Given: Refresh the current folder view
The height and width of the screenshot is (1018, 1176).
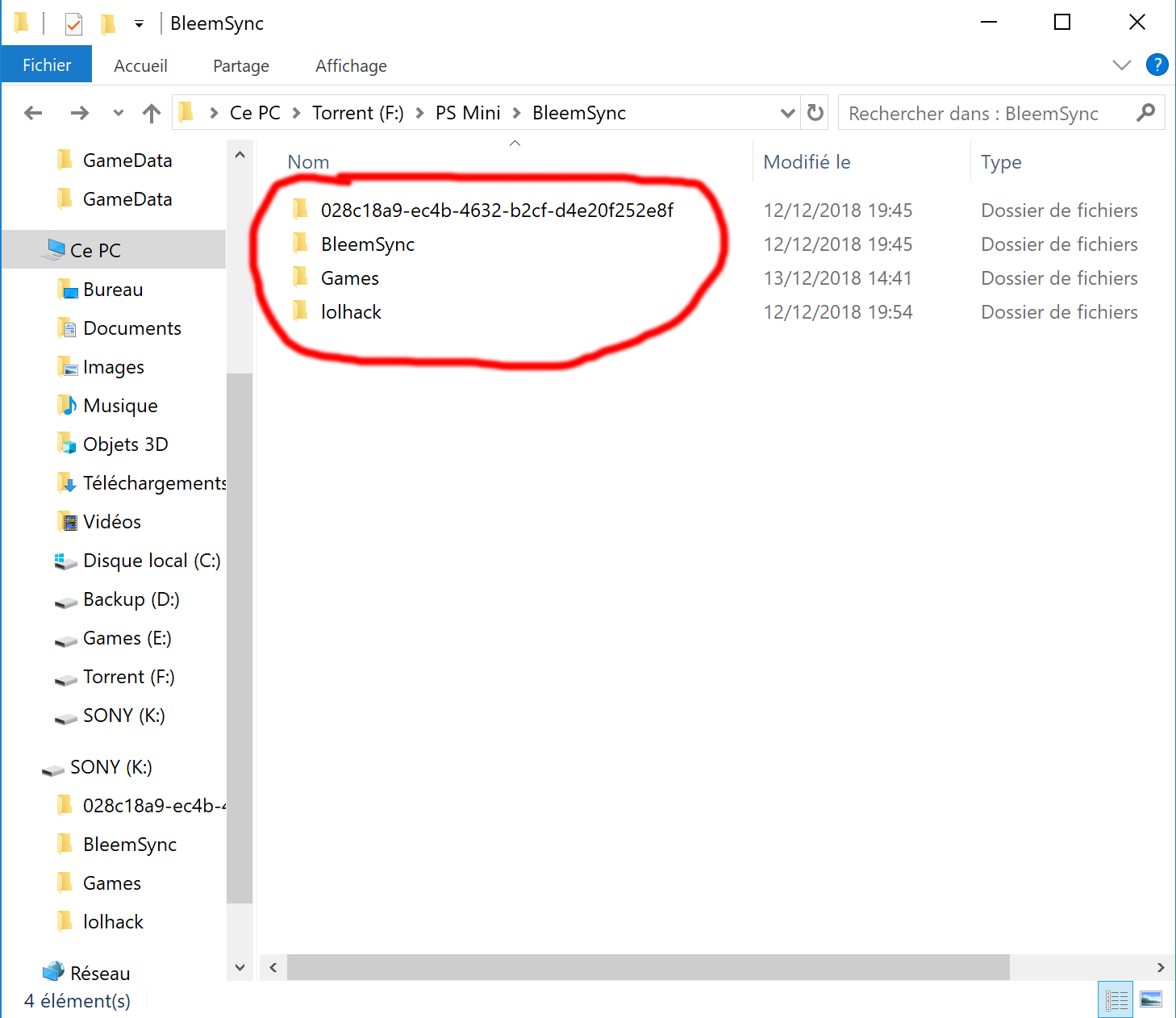Looking at the screenshot, I should coord(815,113).
